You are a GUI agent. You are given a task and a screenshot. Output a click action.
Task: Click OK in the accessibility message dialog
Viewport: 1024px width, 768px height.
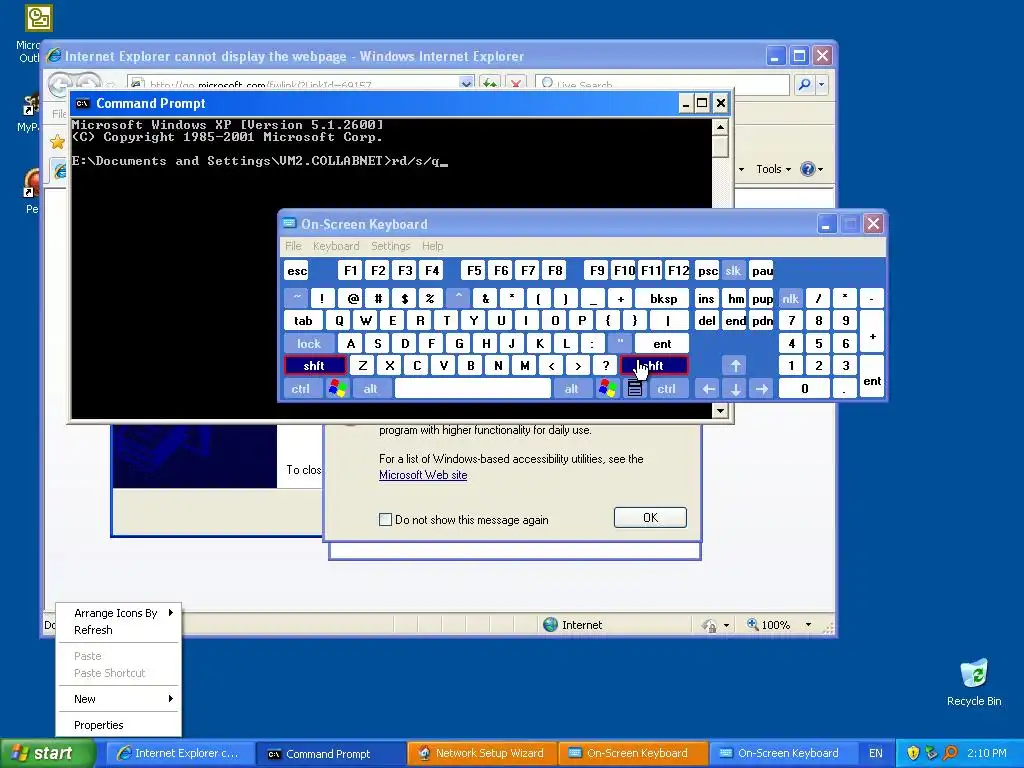click(x=650, y=518)
